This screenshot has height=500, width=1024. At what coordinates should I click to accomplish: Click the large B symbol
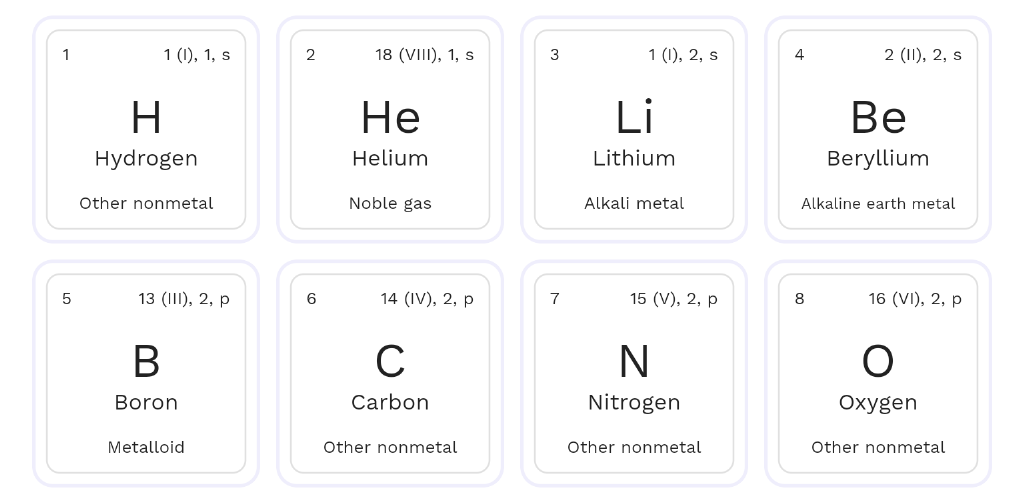click(146, 362)
